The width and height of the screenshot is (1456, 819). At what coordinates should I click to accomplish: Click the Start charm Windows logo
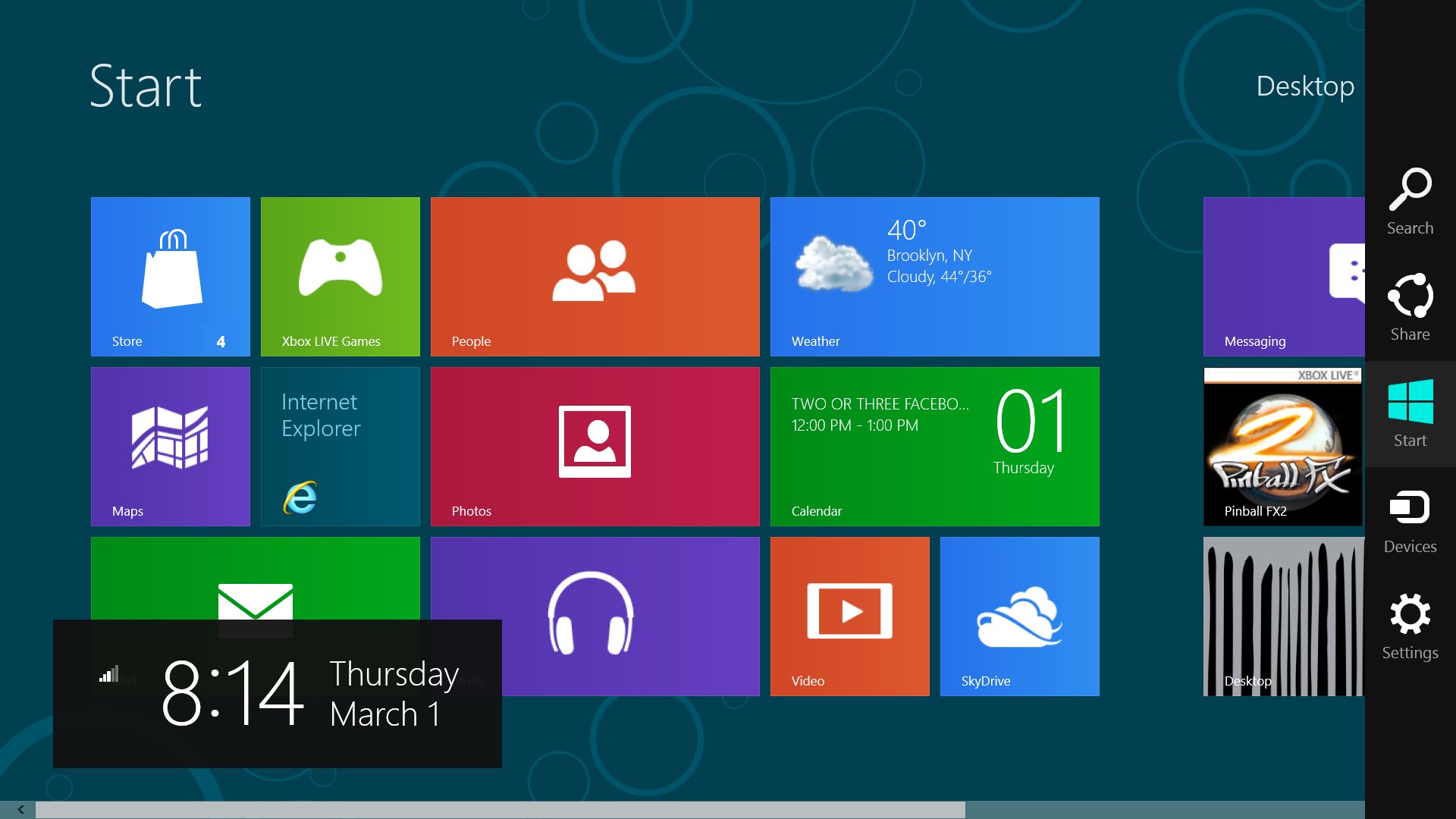pos(1410,414)
